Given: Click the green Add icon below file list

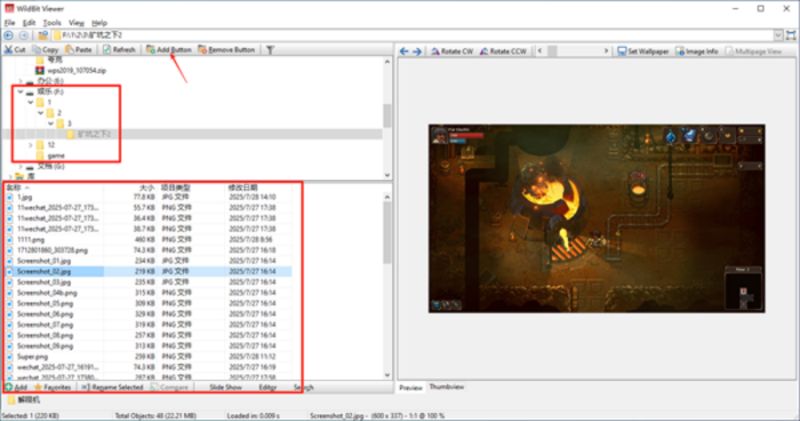Looking at the screenshot, I should (x=16, y=387).
